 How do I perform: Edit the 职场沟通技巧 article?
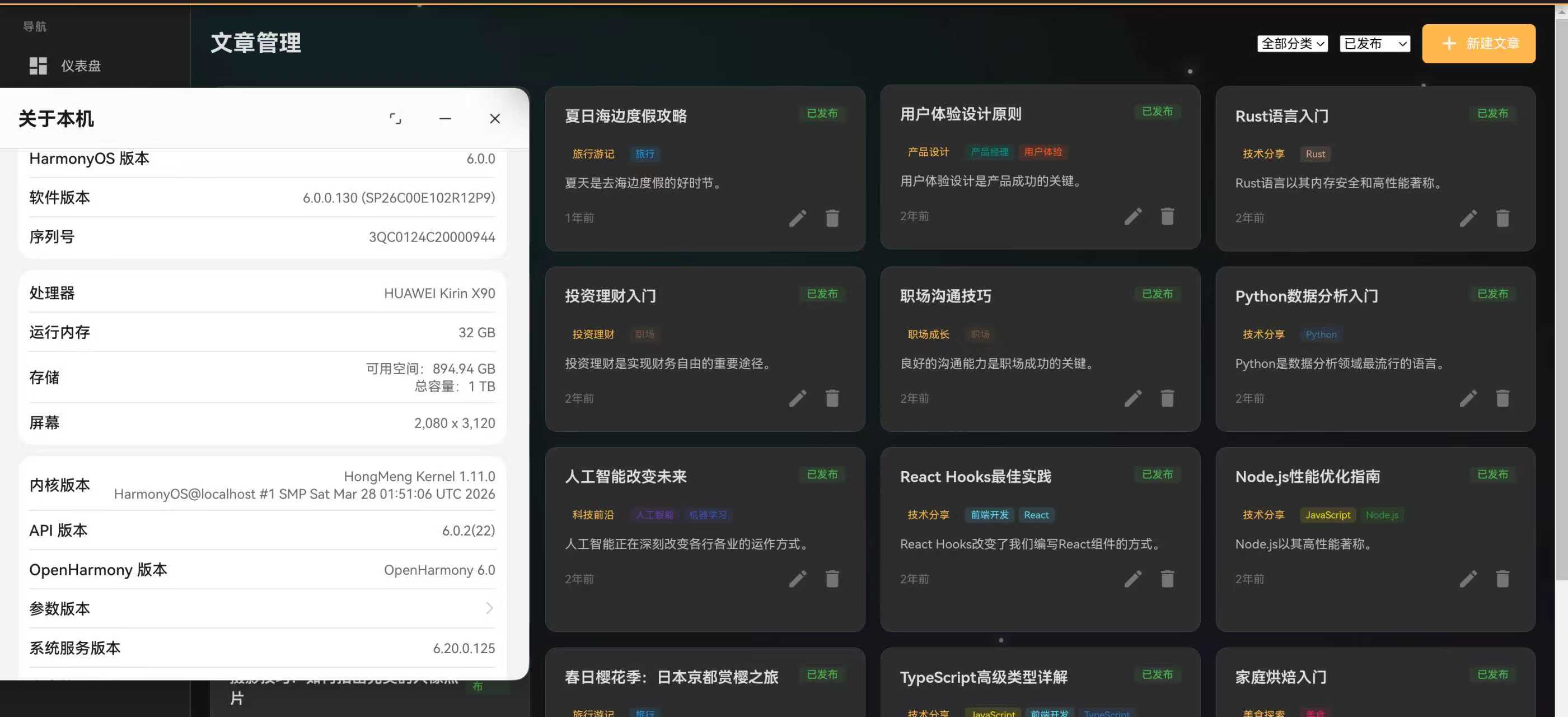pos(1133,398)
